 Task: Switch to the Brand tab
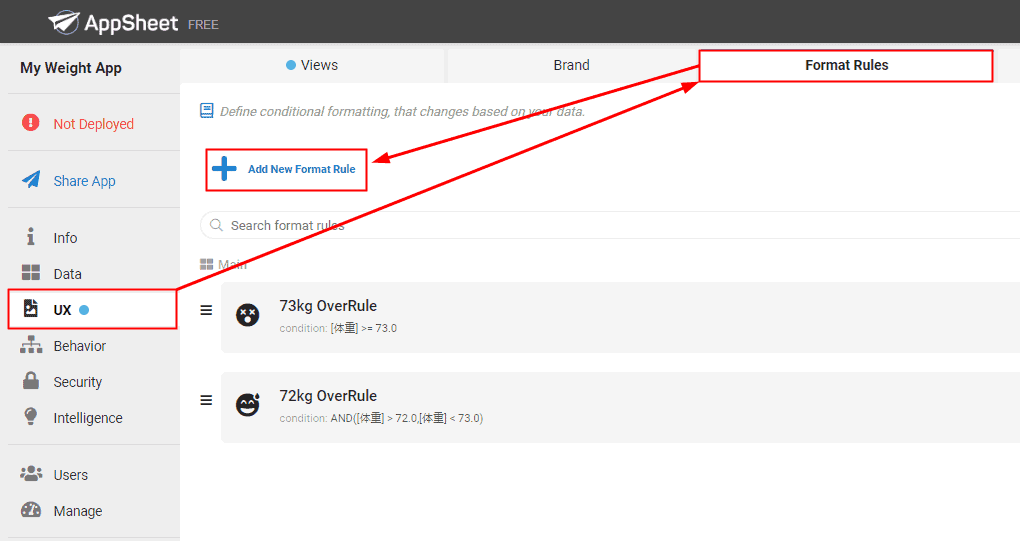pos(572,65)
